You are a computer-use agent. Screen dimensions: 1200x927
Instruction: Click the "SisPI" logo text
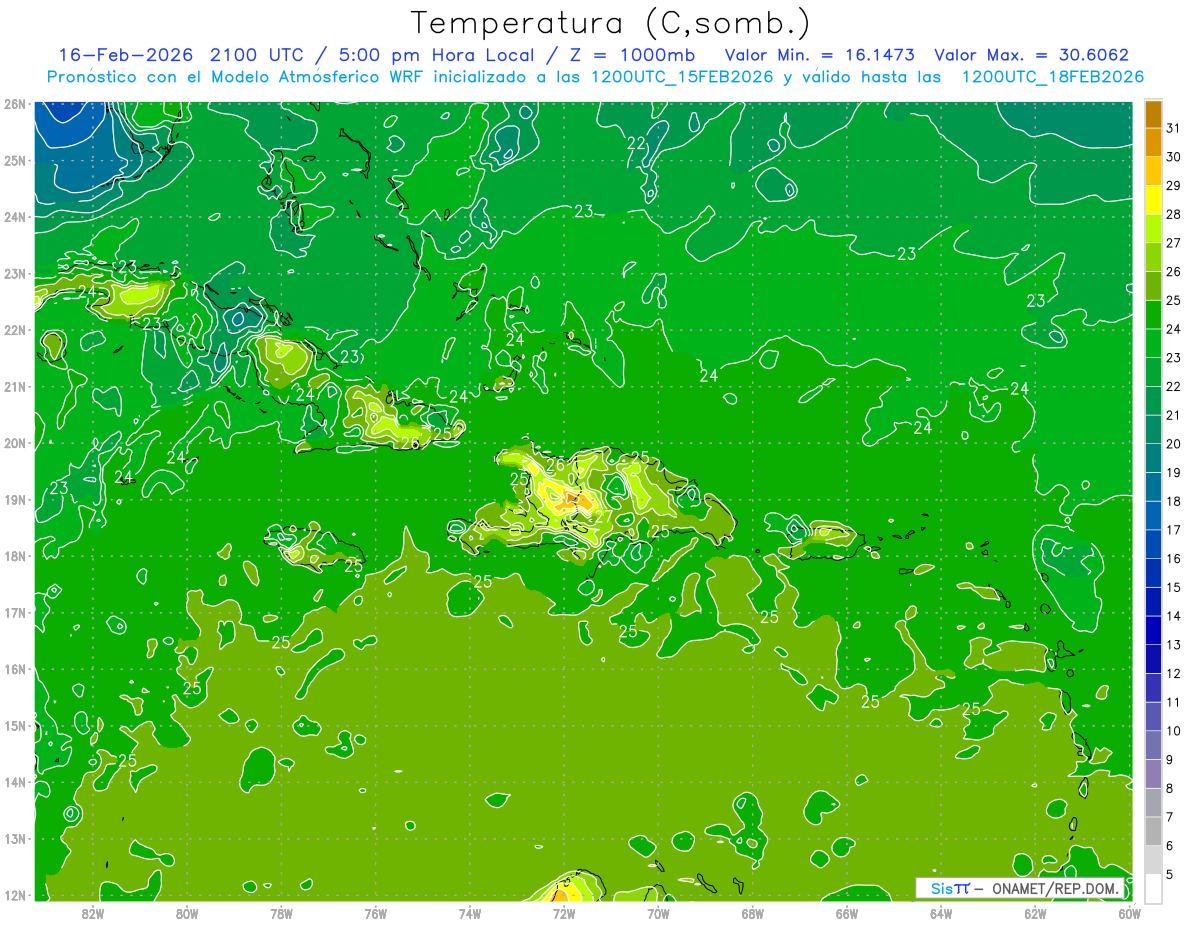point(950,888)
